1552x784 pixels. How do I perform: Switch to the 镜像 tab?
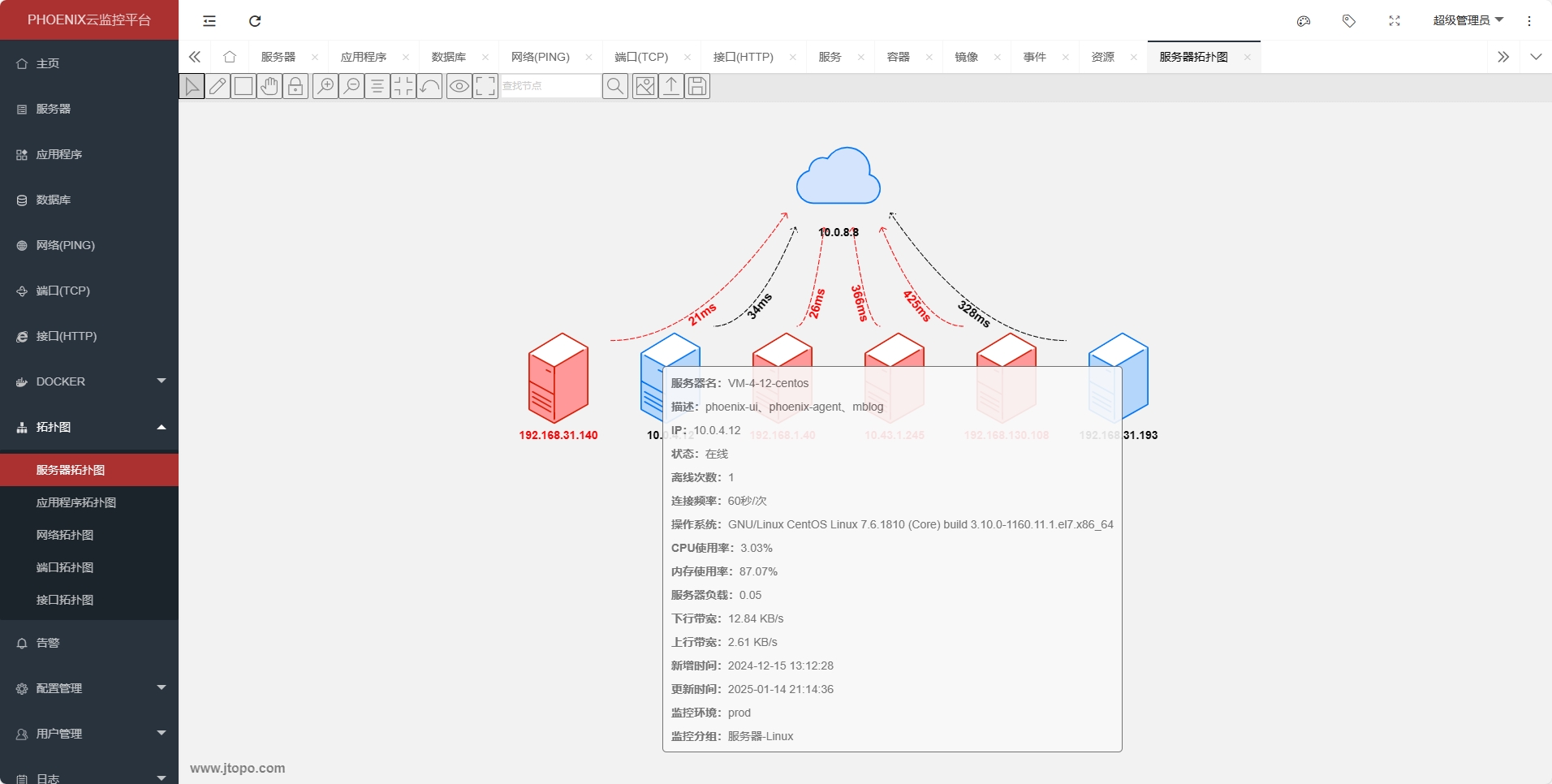click(967, 57)
